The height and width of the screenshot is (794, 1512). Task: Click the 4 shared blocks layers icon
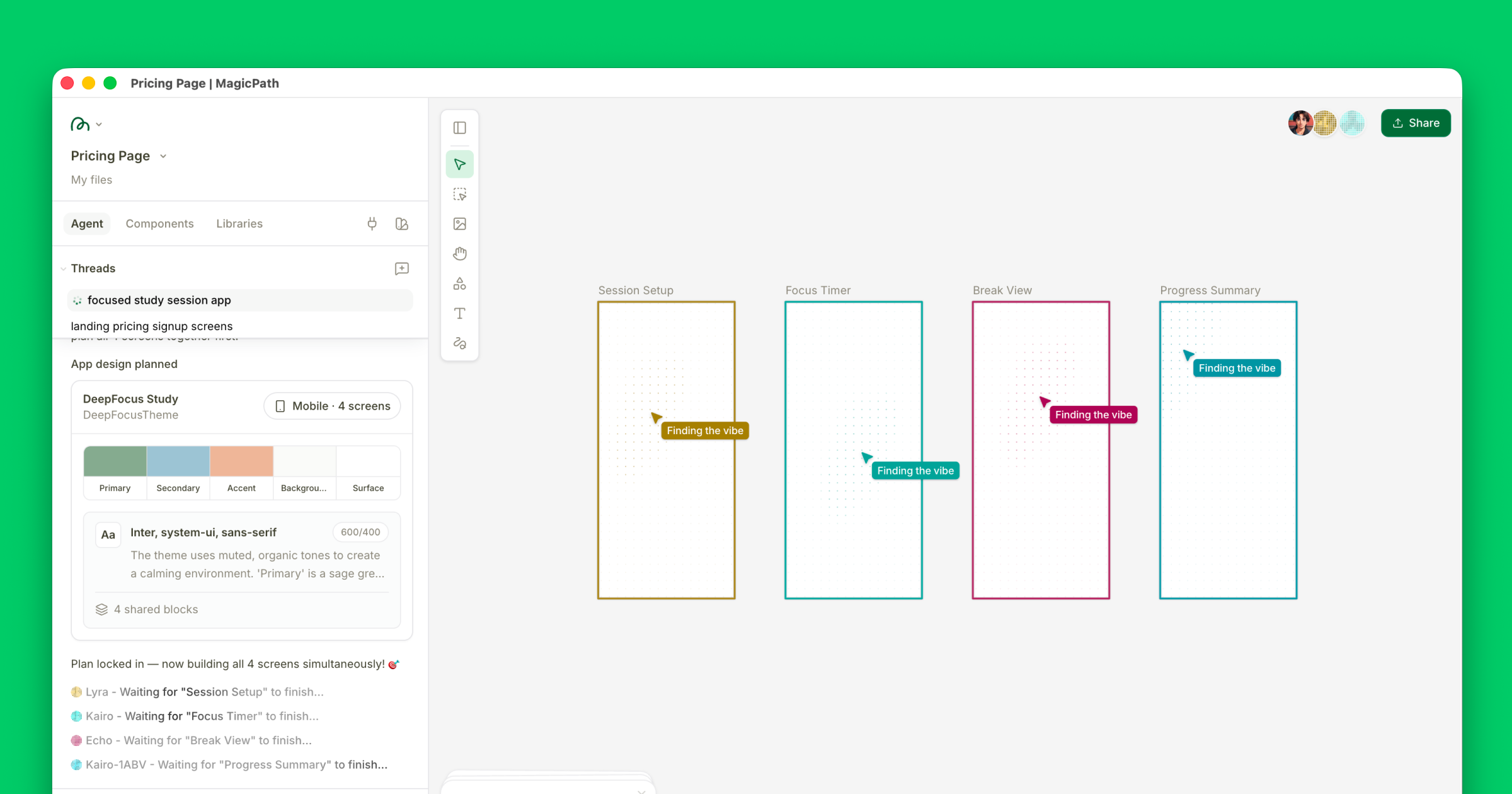click(x=101, y=609)
